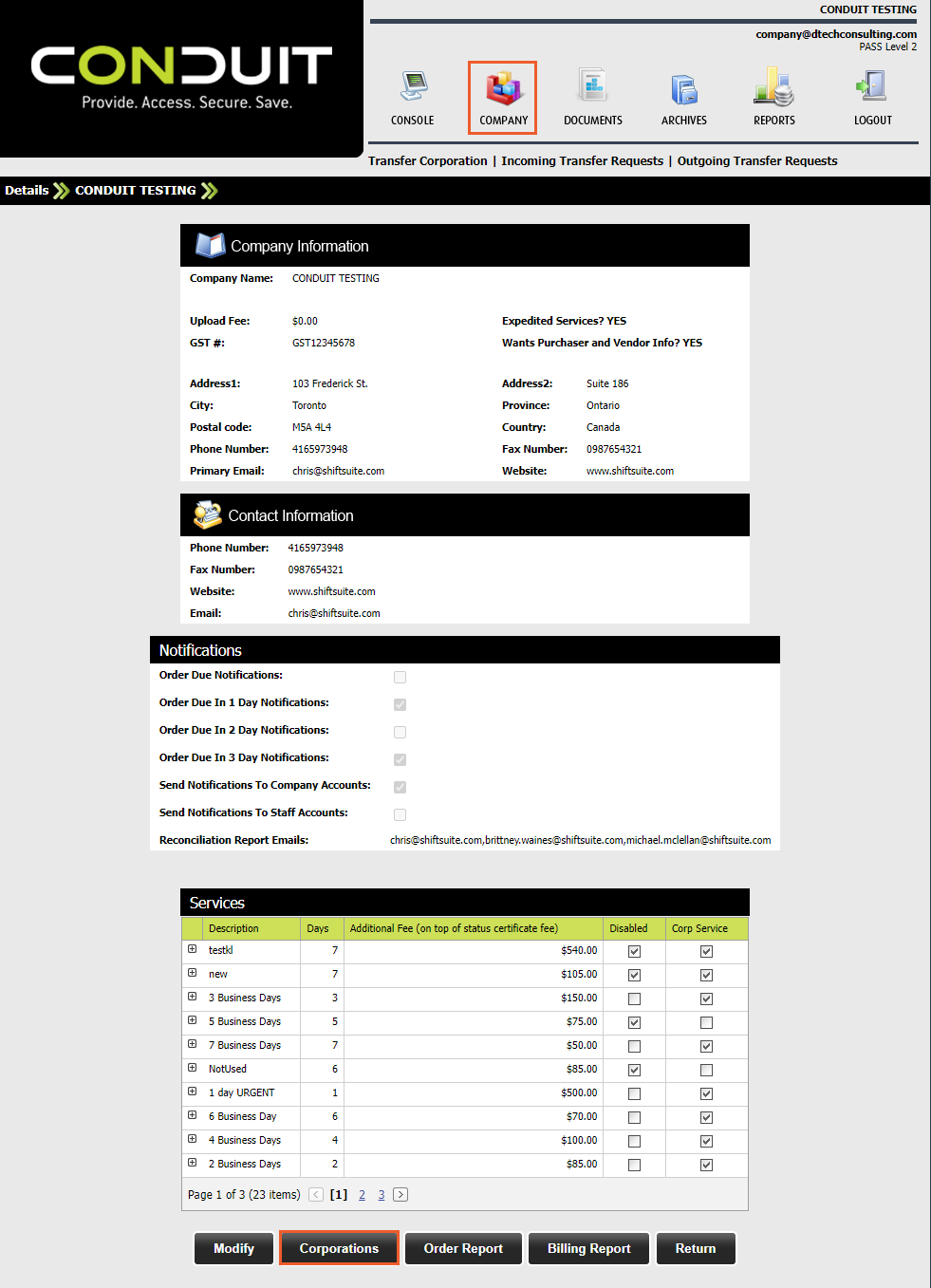Open Transfer Corporation menu item
The width and height of the screenshot is (931, 1288).
pyautogui.click(x=428, y=161)
